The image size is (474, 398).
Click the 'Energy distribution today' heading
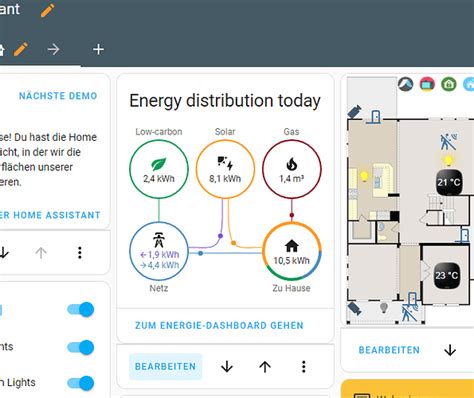[225, 101]
